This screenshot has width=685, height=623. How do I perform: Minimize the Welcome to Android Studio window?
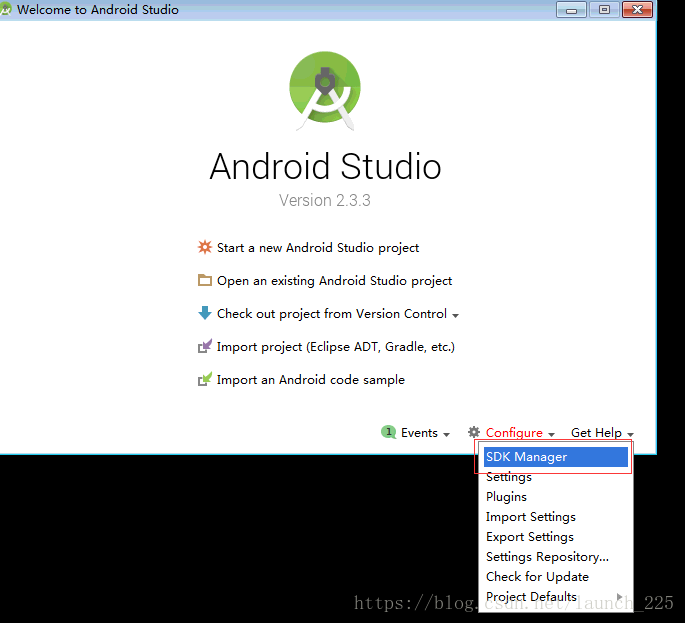point(571,10)
